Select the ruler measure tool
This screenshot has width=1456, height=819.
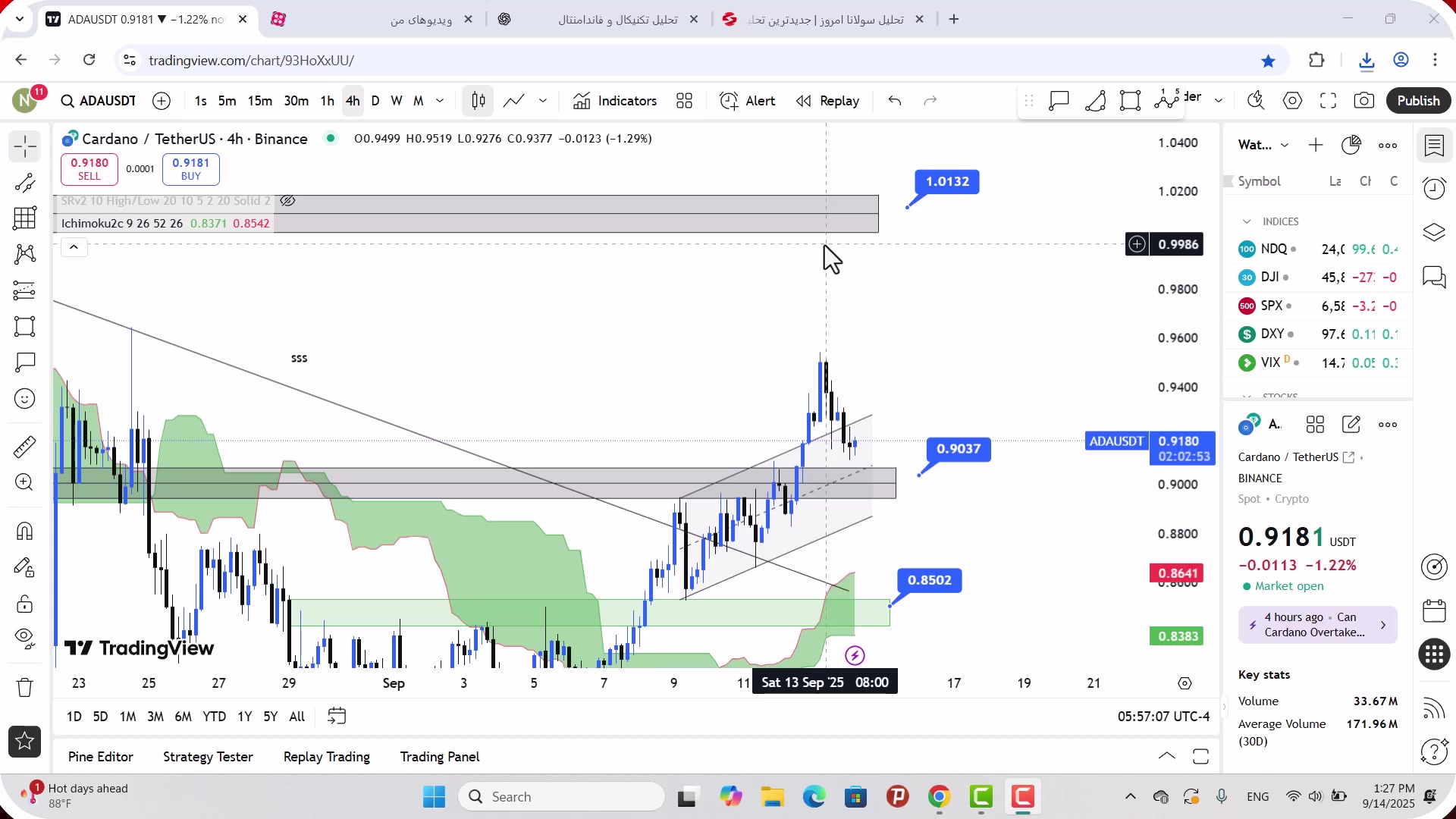[x=24, y=447]
